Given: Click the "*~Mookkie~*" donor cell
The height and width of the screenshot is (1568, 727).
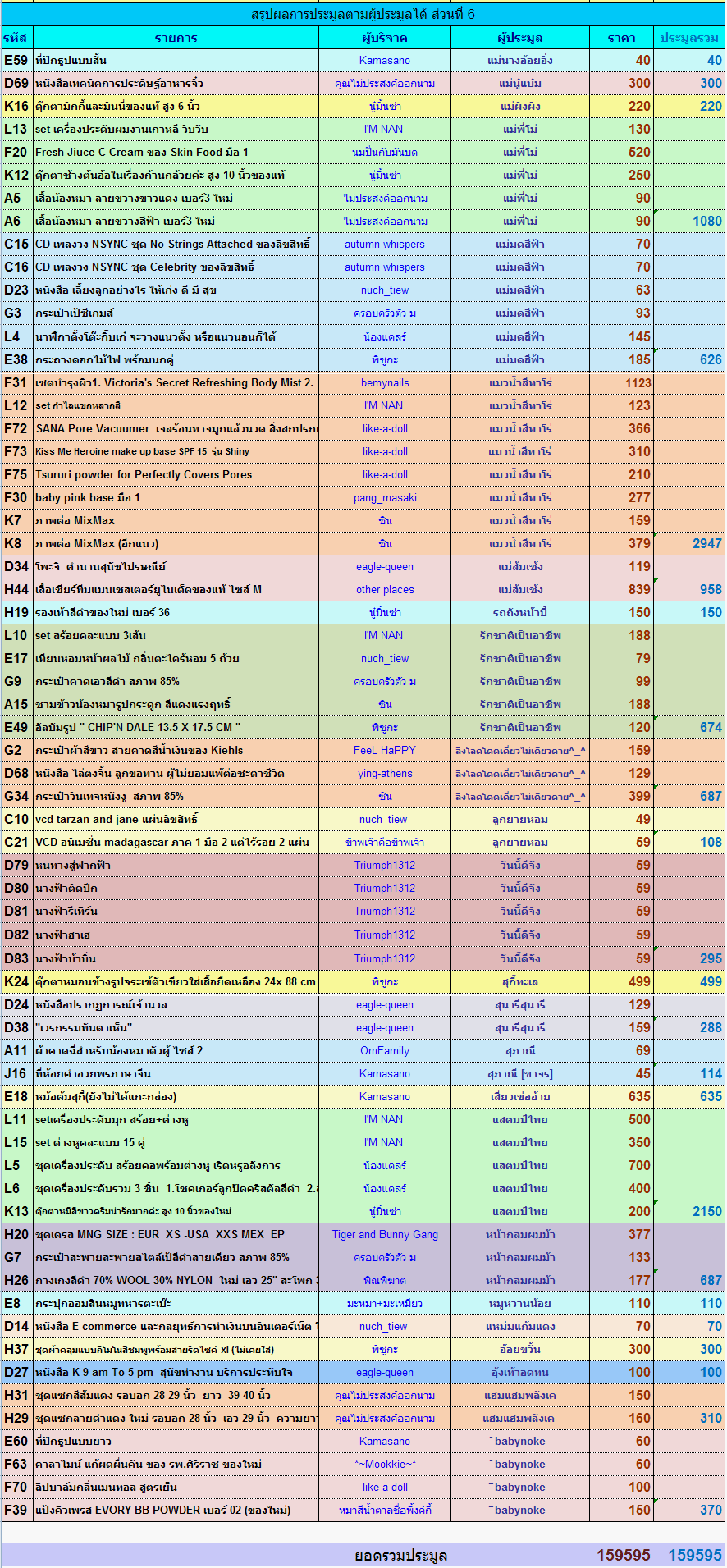Looking at the screenshot, I should [385, 1464].
